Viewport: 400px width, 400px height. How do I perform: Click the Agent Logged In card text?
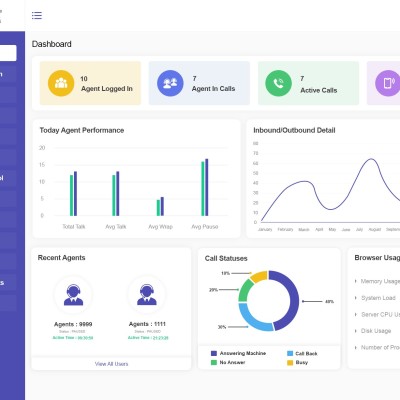pos(107,89)
